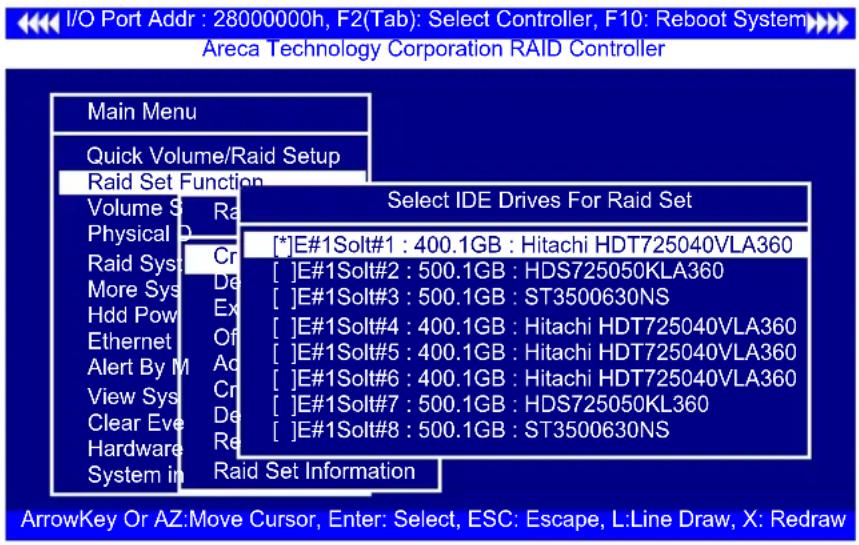Click the Main Menu title

click(142, 112)
